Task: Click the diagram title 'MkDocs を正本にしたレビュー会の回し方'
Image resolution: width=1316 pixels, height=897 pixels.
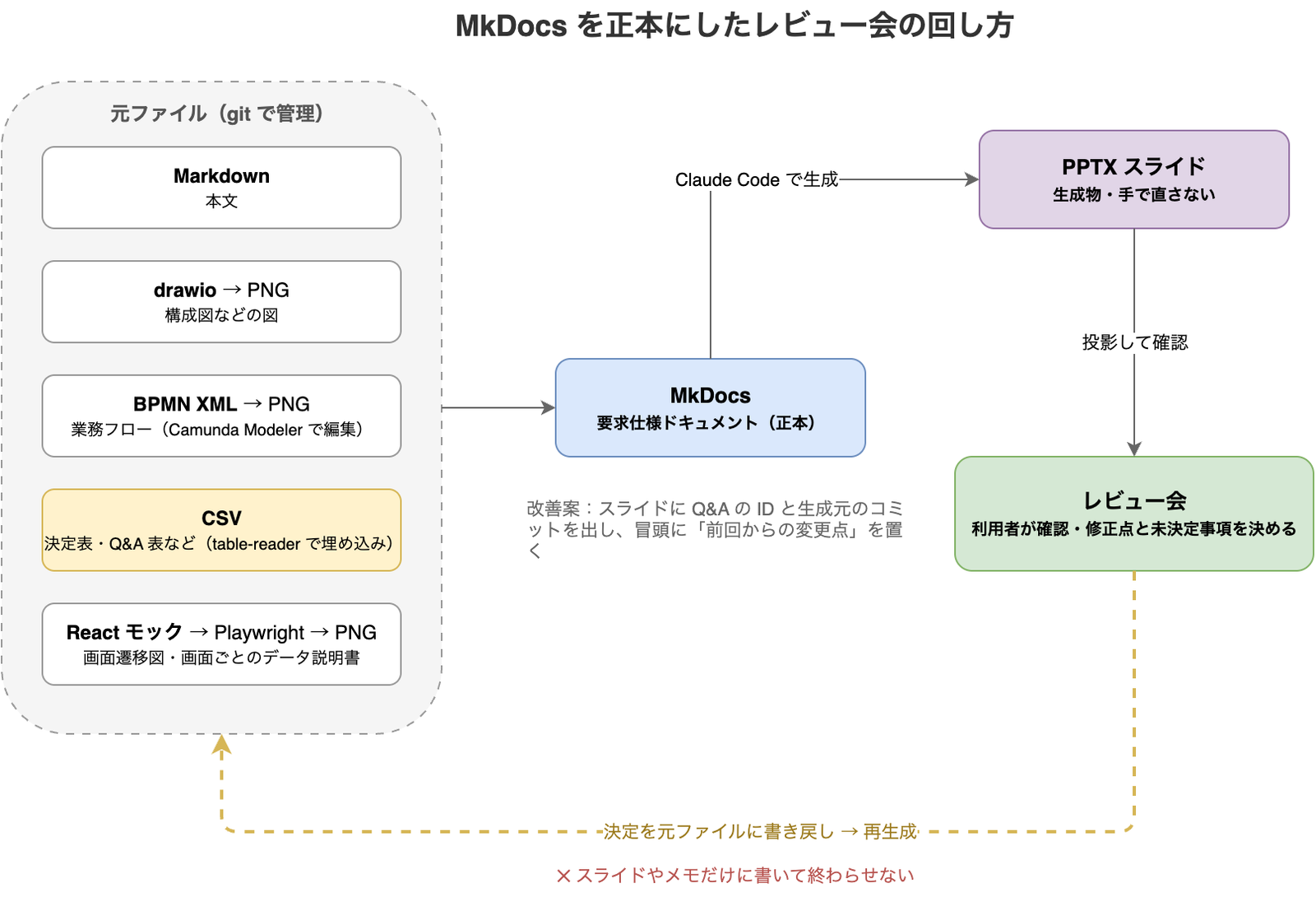Action: [734, 26]
